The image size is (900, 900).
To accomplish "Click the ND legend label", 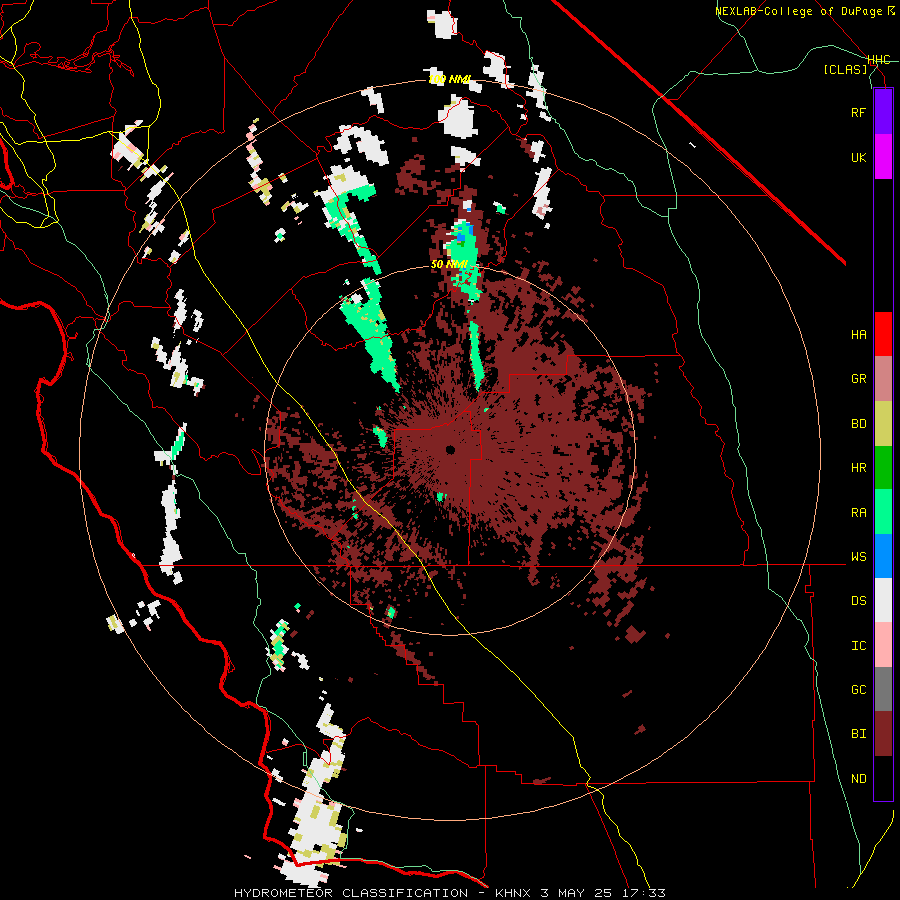I will click(x=858, y=778).
